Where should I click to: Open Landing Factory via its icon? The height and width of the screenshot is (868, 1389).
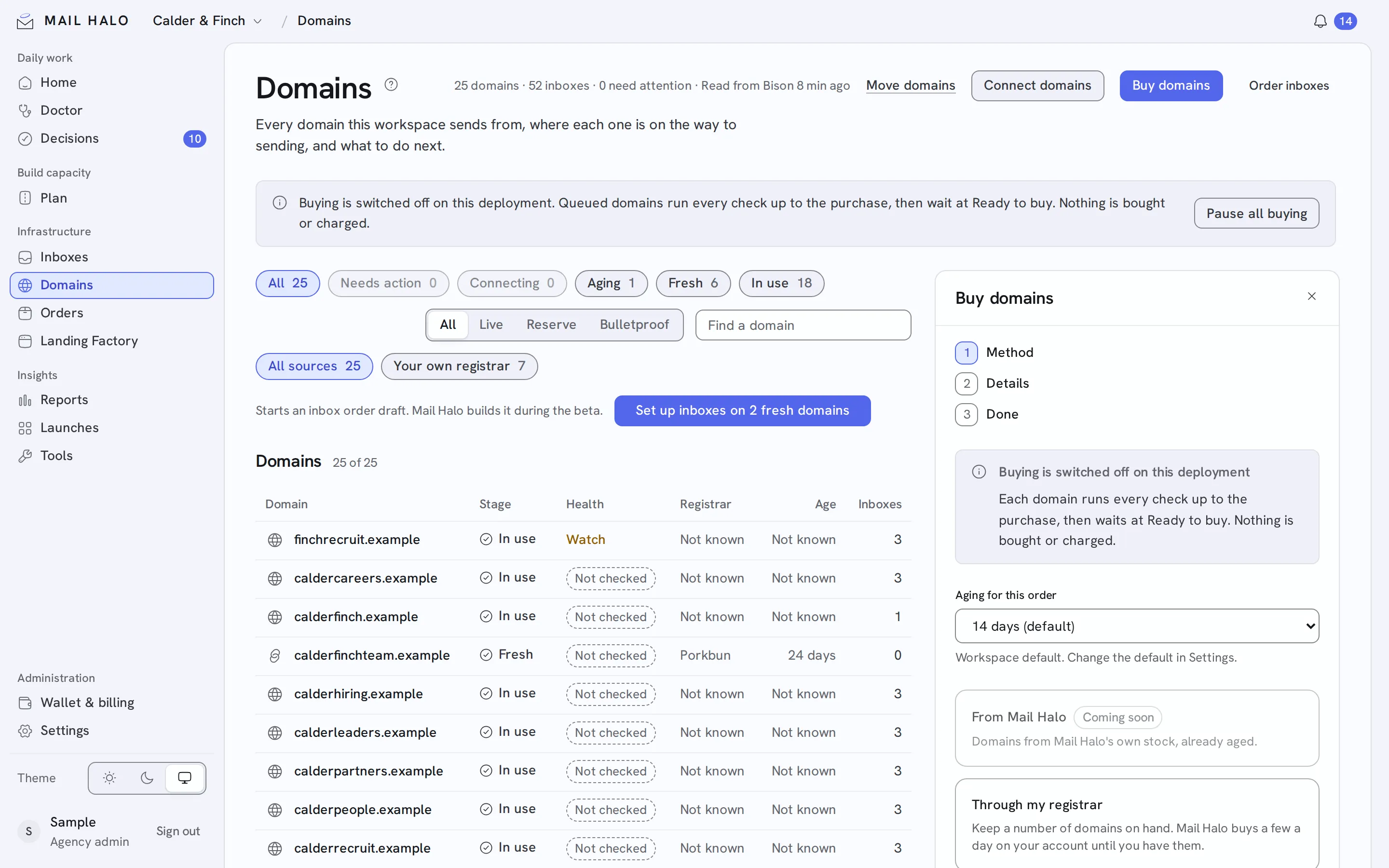(25, 341)
